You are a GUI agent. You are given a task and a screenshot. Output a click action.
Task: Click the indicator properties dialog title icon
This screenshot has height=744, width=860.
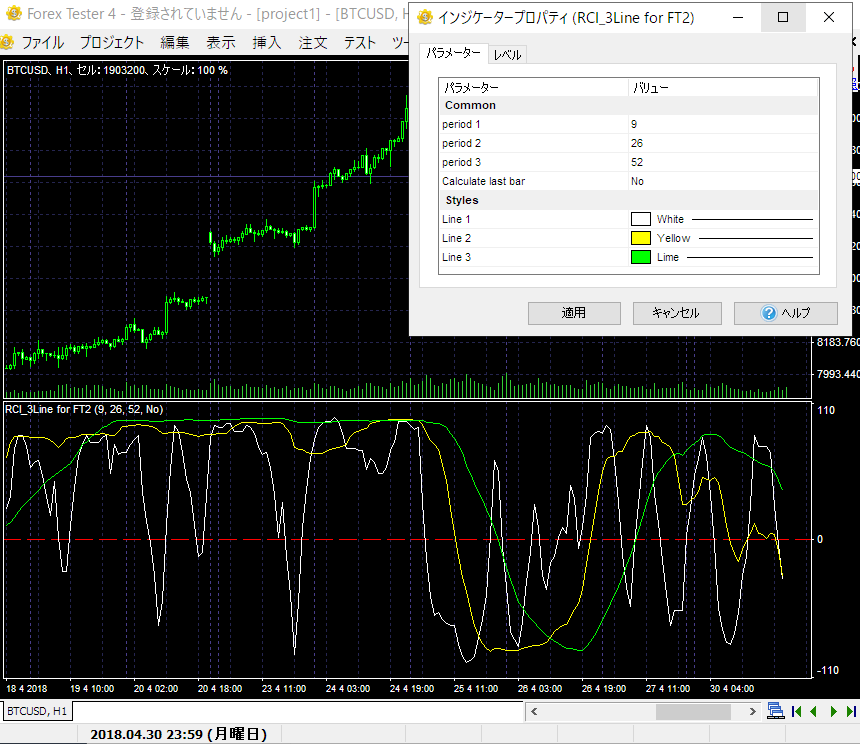pos(425,18)
